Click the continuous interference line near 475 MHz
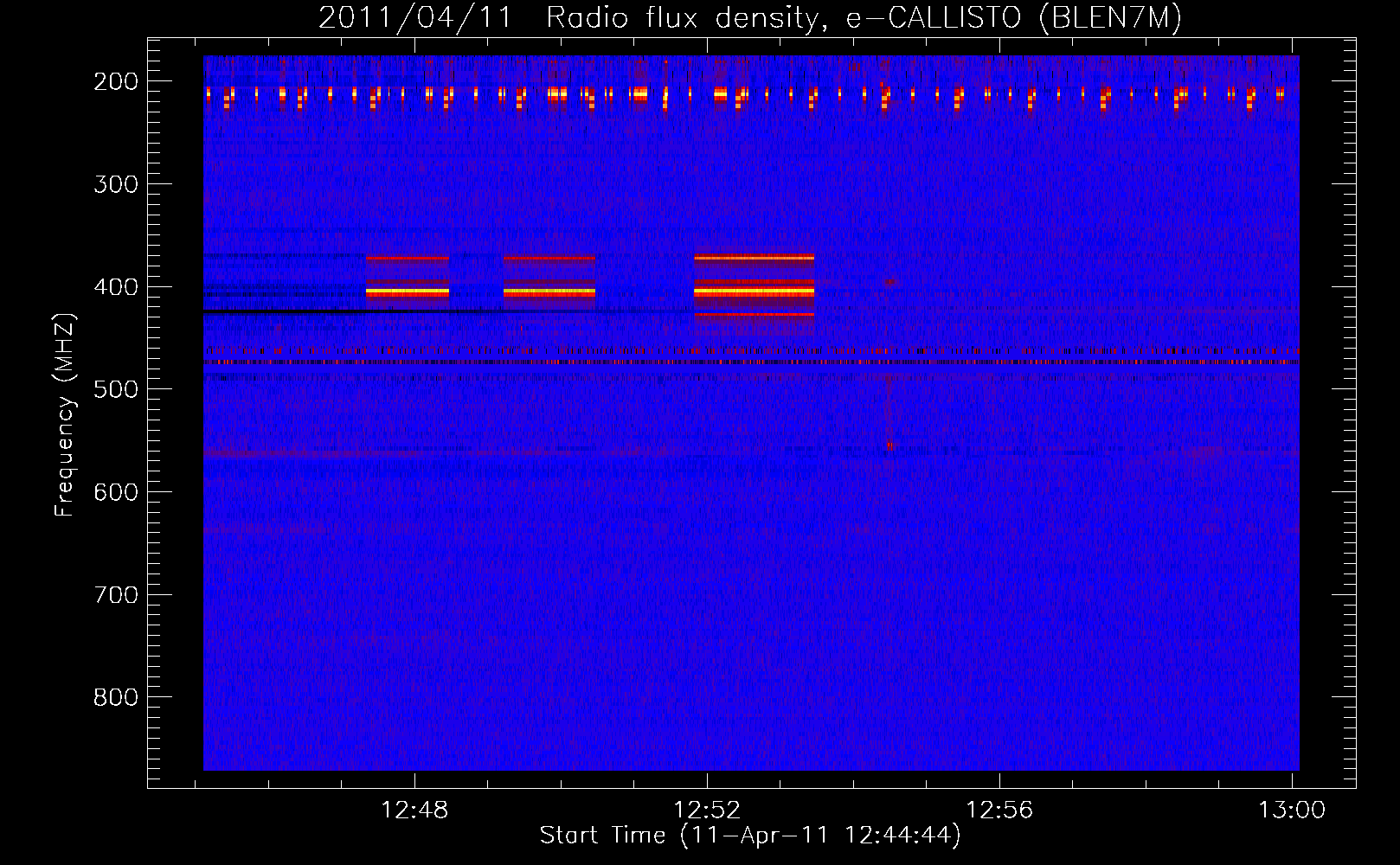This screenshot has width=1400, height=865. [751, 362]
